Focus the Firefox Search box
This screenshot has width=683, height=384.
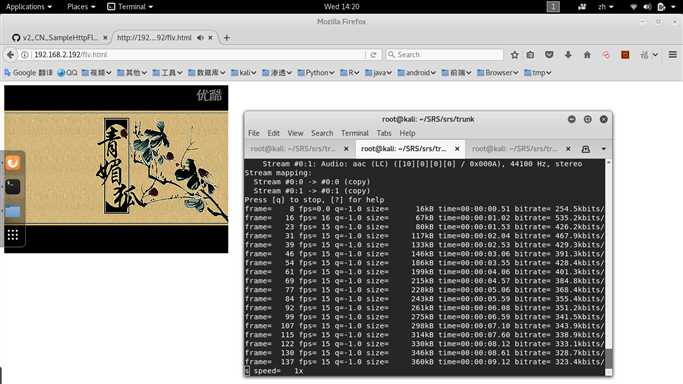pos(444,54)
